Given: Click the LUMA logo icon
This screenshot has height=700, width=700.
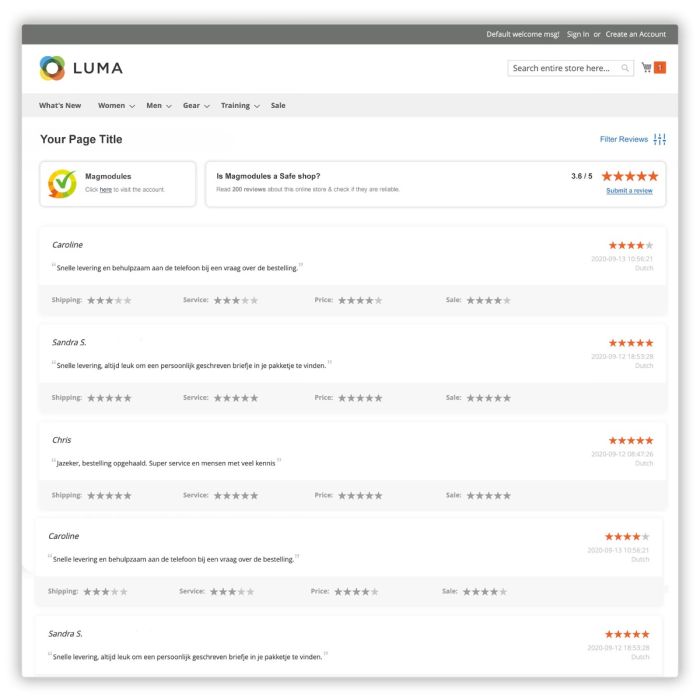Looking at the screenshot, I should [x=52, y=68].
